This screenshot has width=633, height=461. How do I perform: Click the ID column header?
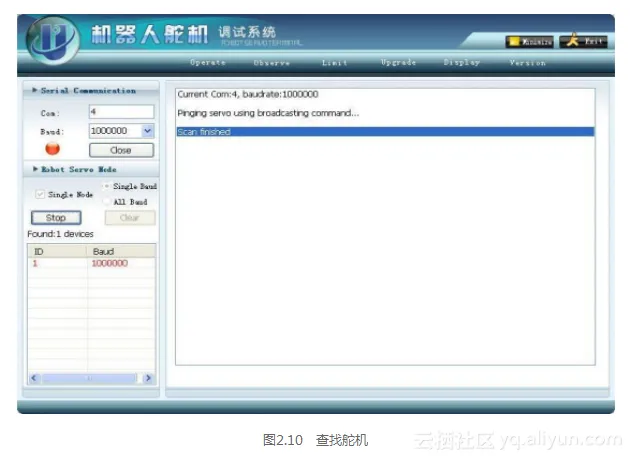57,251
